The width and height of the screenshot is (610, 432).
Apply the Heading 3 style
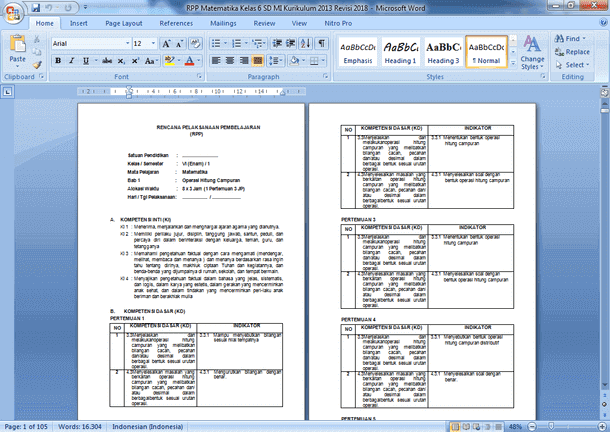443,52
